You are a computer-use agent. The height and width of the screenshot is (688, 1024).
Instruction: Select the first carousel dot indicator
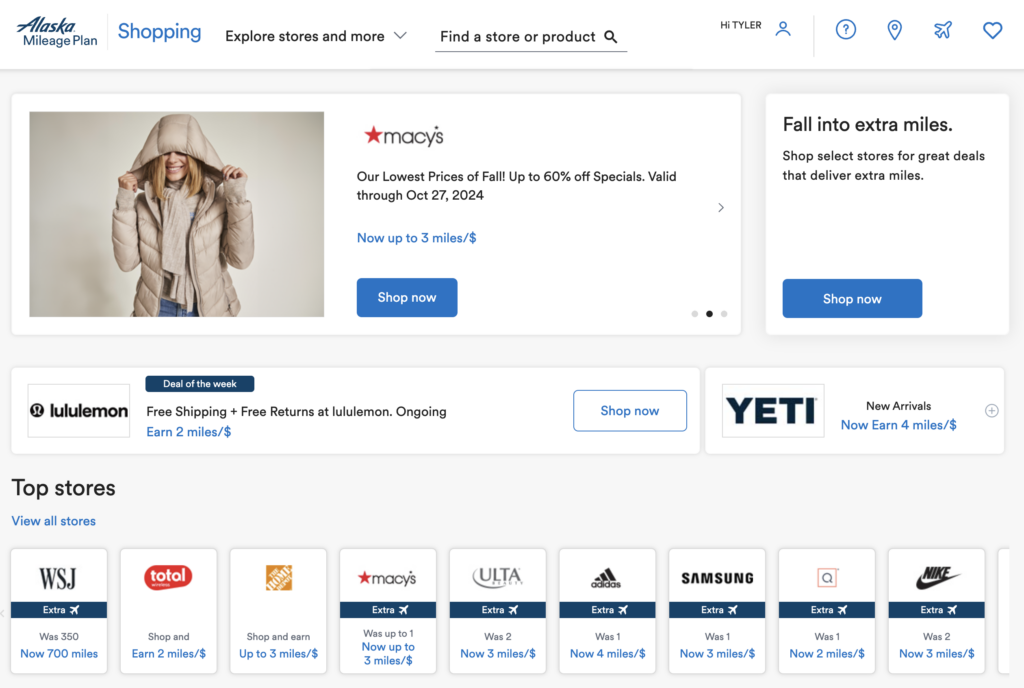[x=695, y=314]
